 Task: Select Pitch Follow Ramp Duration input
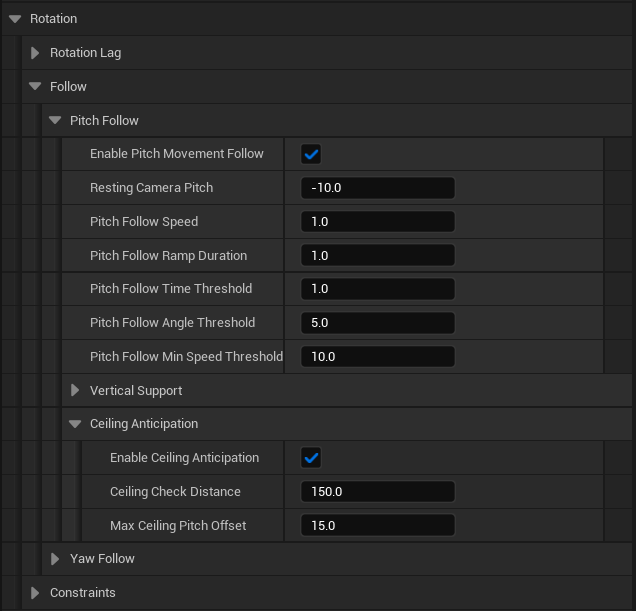click(x=377, y=256)
